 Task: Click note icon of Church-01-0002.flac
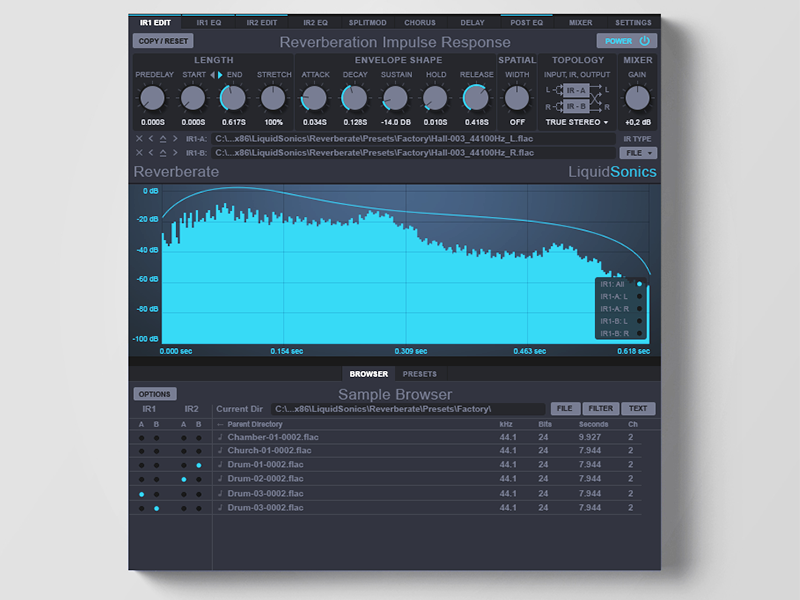pyautogui.click(x=220, y=450)
